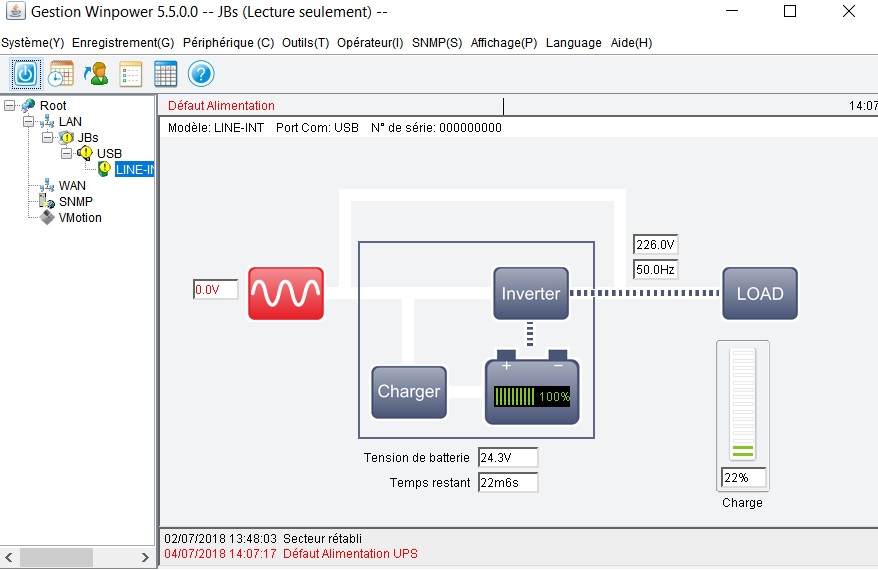This screenshot has height=570, width=878.
Task: Open the Outils(T) menu
Action: click(x=305, y=43)
